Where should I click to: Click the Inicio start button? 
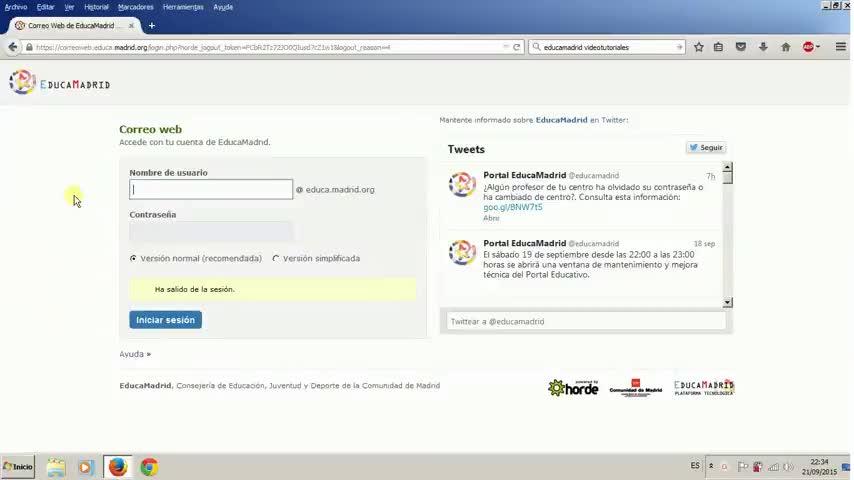click(x=18, y=467)
